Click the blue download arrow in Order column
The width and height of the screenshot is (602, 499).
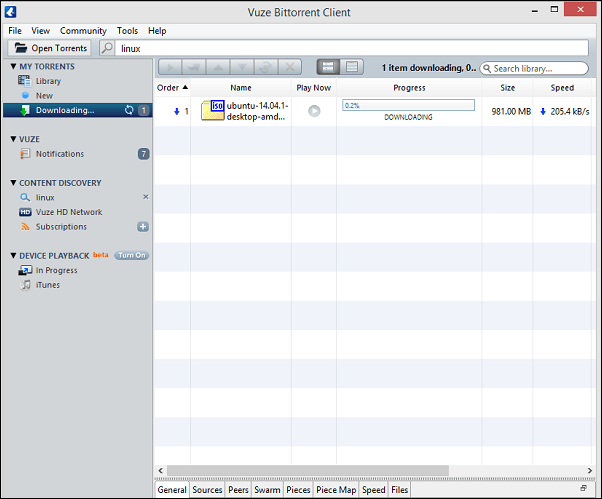point(177,111)
